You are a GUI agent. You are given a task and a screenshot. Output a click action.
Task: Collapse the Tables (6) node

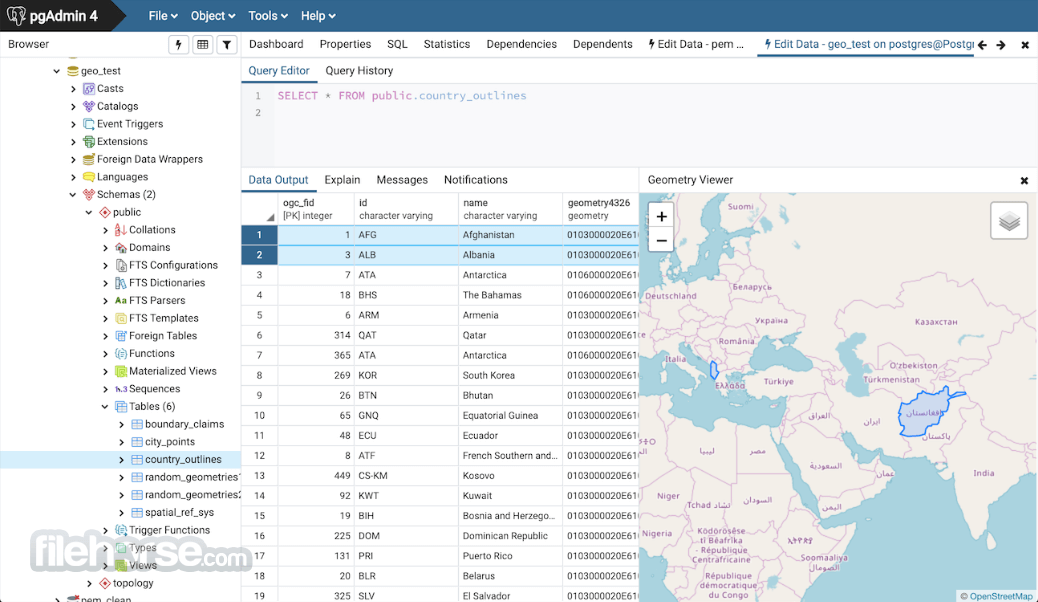[105, 407]
